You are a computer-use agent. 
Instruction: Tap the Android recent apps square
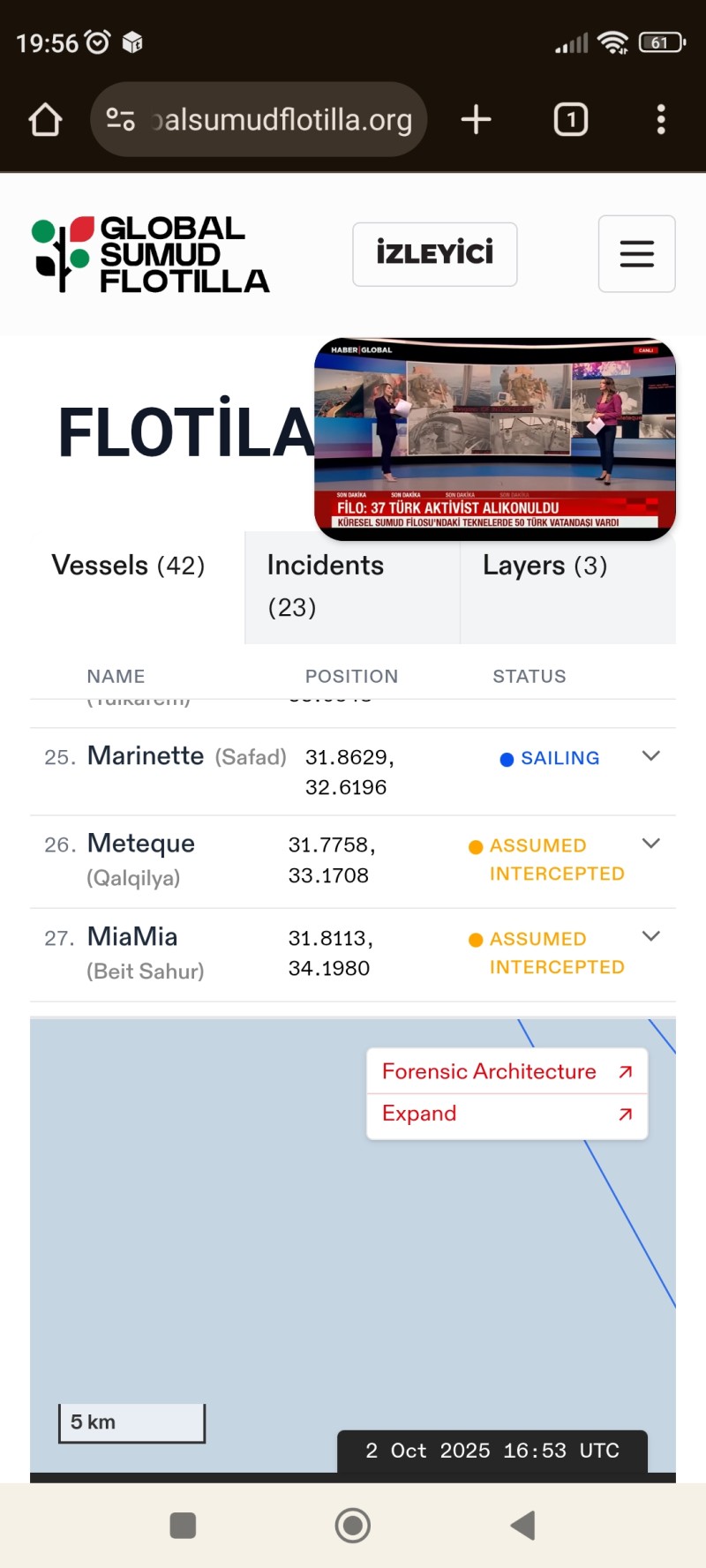pos(183,1525)
